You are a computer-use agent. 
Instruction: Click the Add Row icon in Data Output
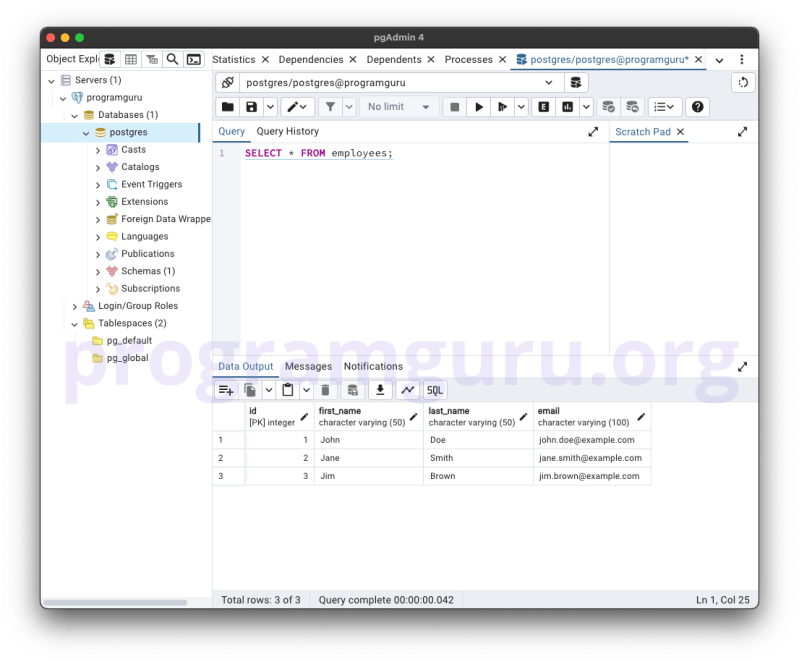pos(226,390)
